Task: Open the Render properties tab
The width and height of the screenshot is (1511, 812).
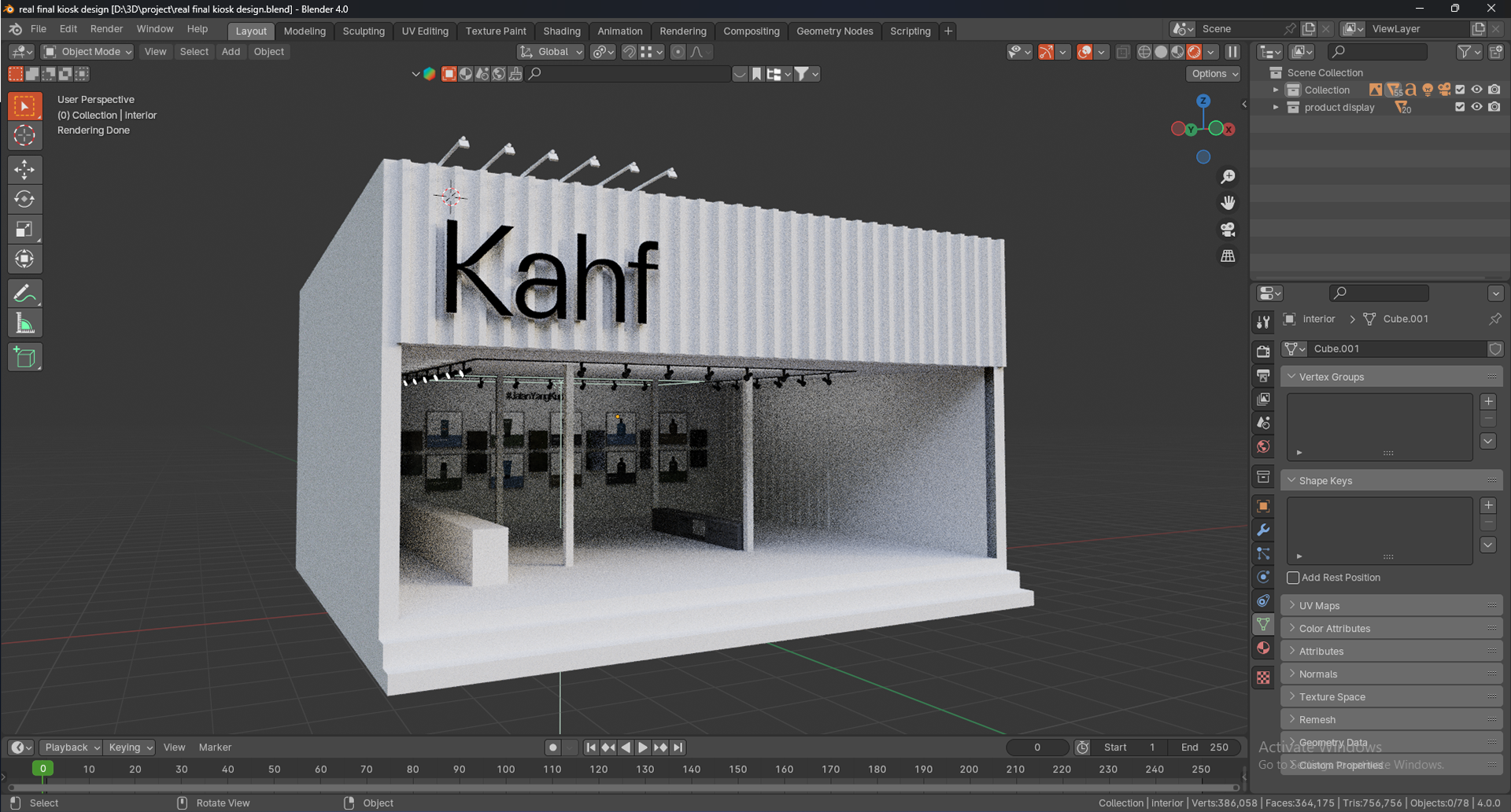Action: point(1263,352)
